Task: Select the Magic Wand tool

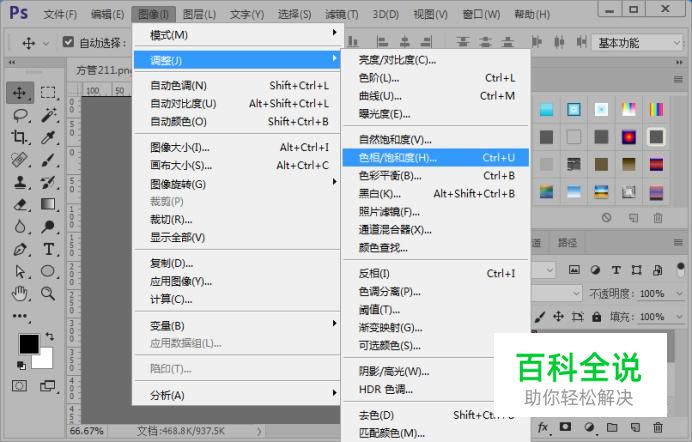Action: coord(49,115)
